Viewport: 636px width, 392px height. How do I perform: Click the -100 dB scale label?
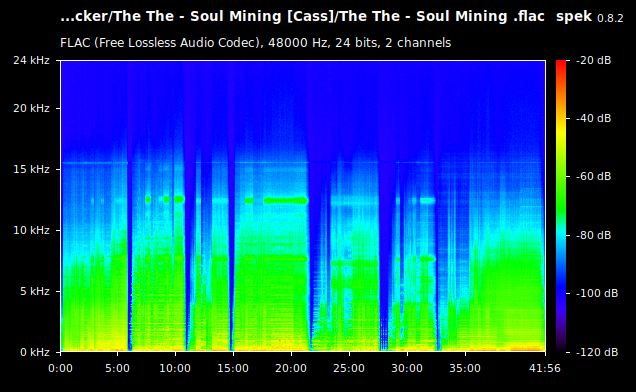point(597,293)
